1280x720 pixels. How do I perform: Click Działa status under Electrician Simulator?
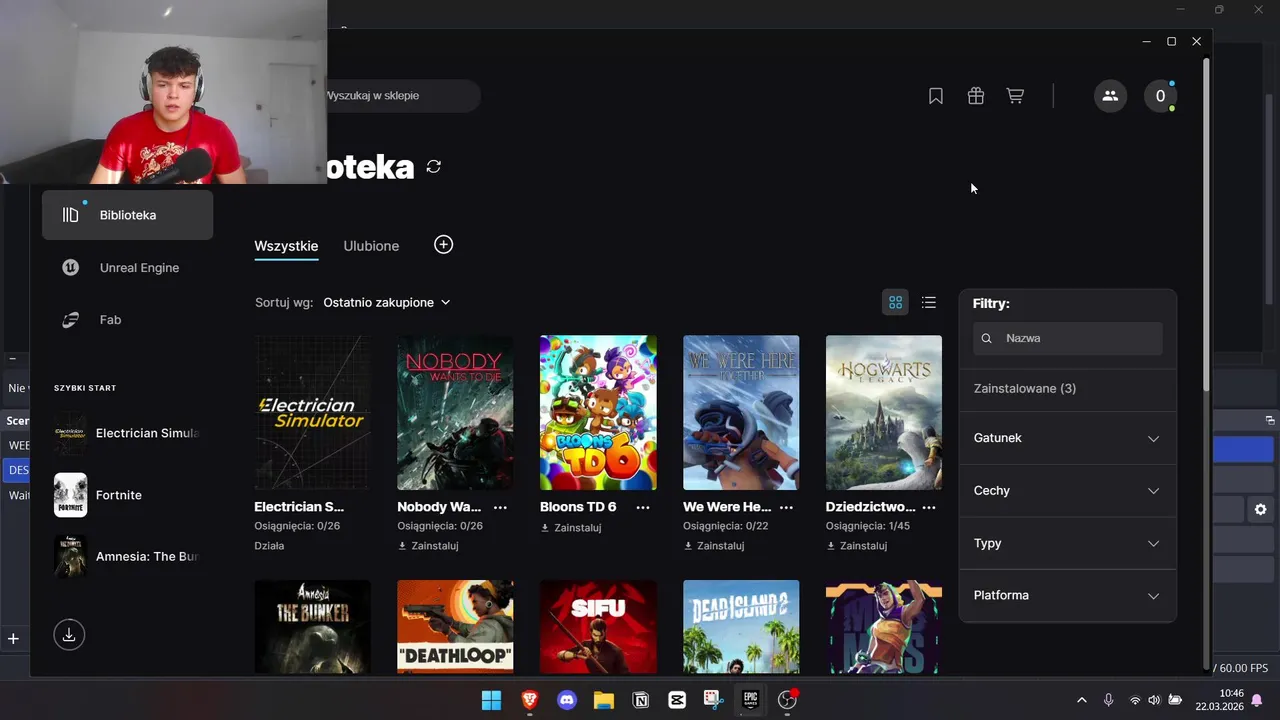[269, 546]
